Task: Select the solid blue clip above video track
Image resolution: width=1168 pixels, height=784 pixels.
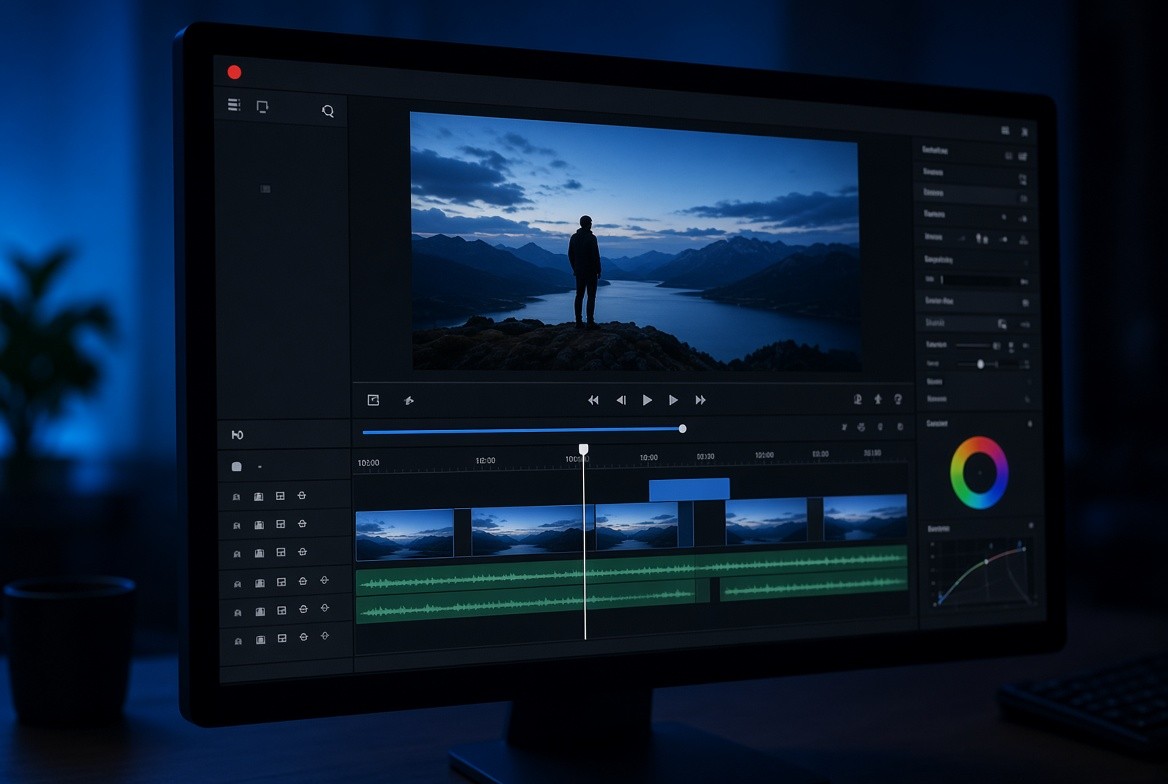Action: tap(689, 489)
